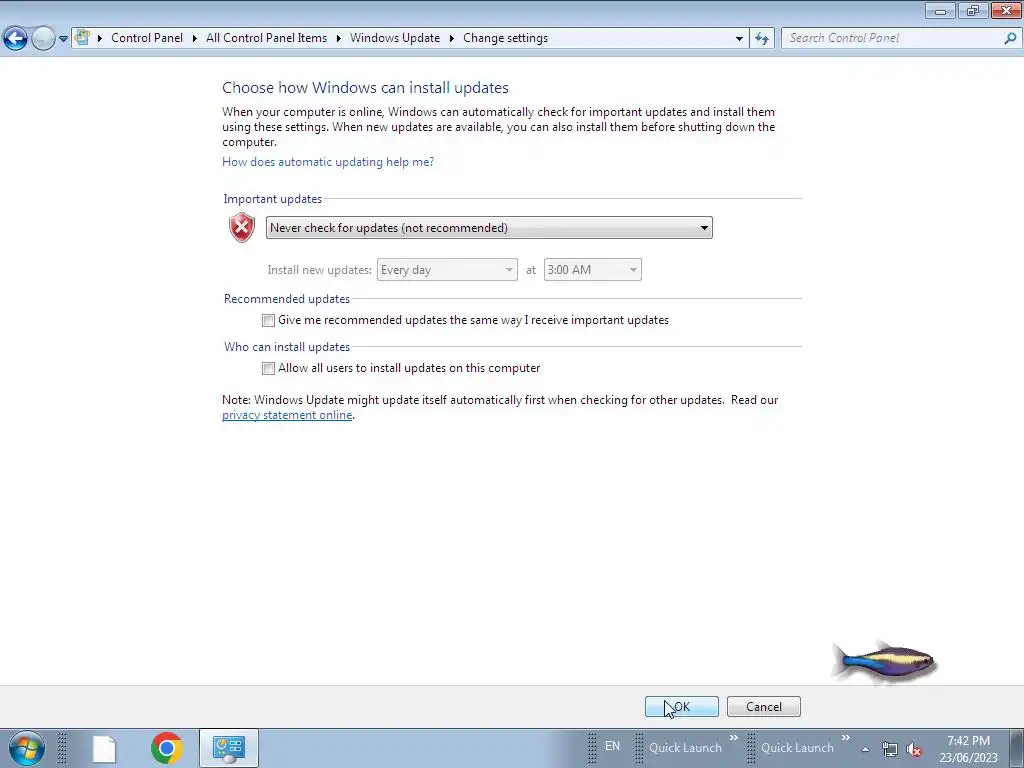
Task: Restore down the Control Panel window
Action: click(973, 10)
